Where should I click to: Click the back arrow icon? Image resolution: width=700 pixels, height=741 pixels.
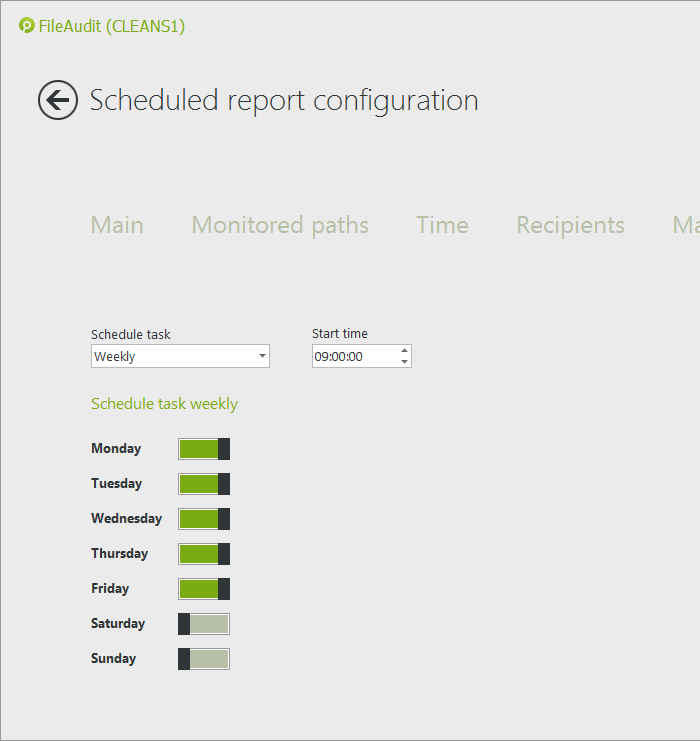pyautogui.click(x=58, y=100)
